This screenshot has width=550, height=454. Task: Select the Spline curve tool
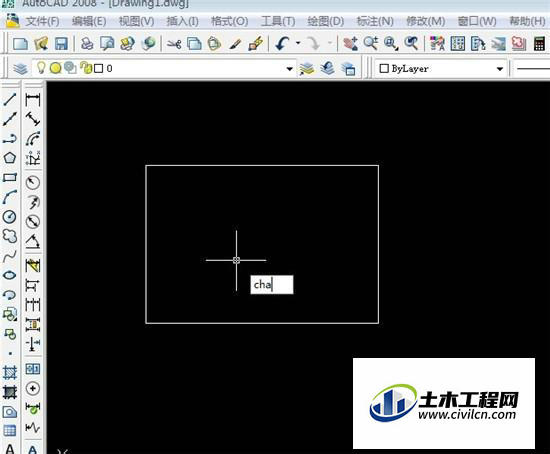[x=10, y=256]
